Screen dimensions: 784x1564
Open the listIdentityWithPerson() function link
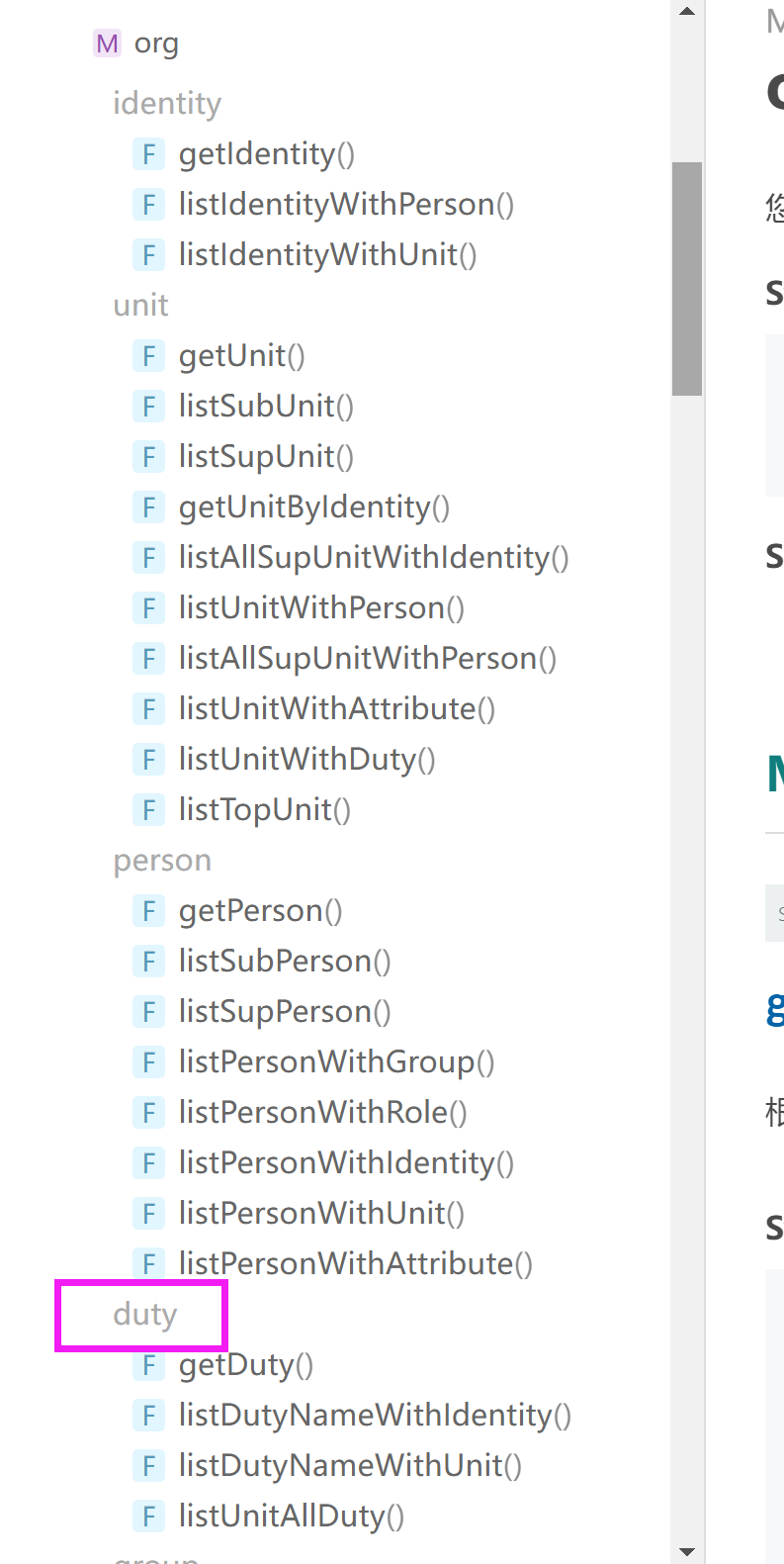[x=346, y=205]
